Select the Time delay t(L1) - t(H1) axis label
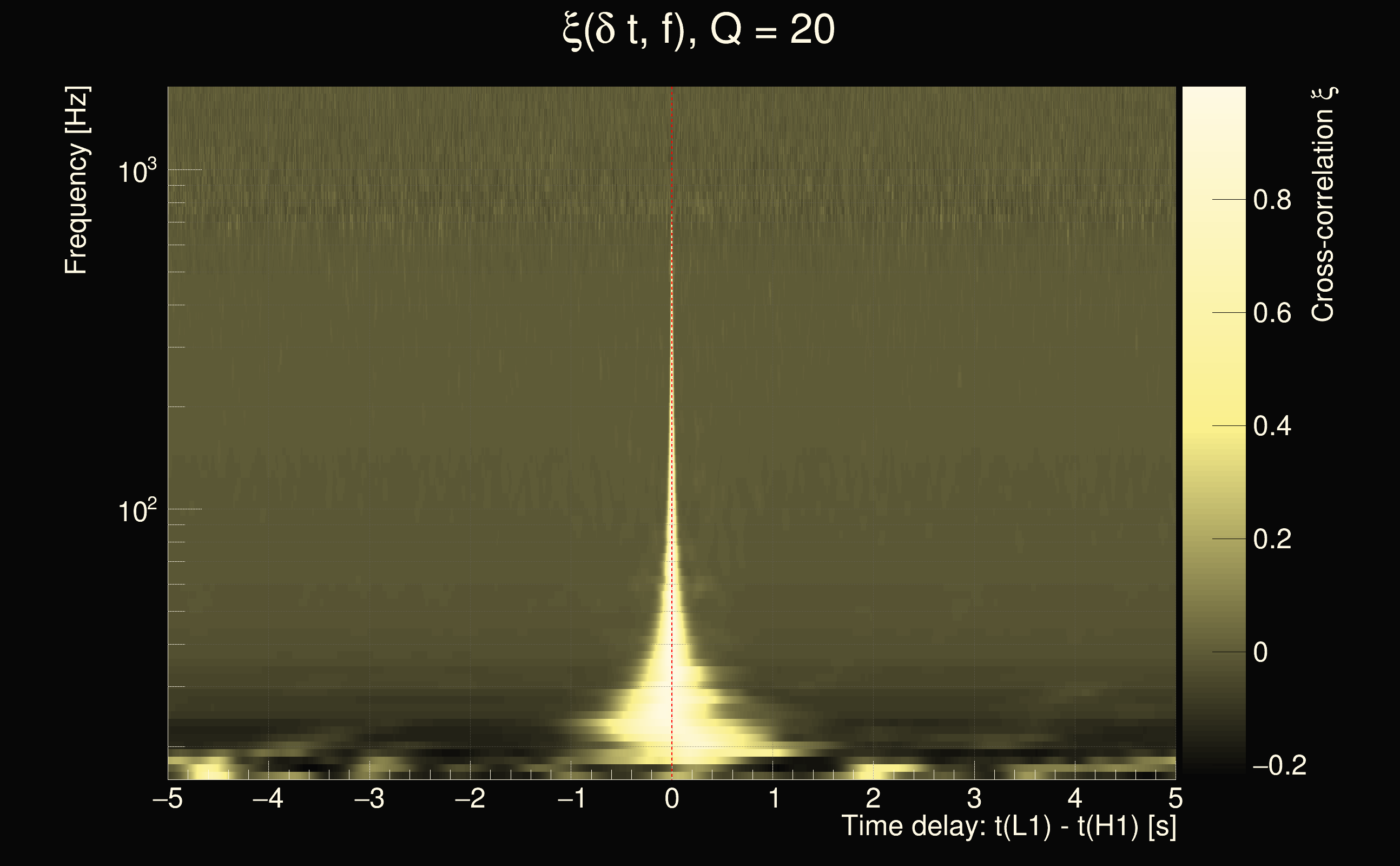 click(x=1008, y=826)
